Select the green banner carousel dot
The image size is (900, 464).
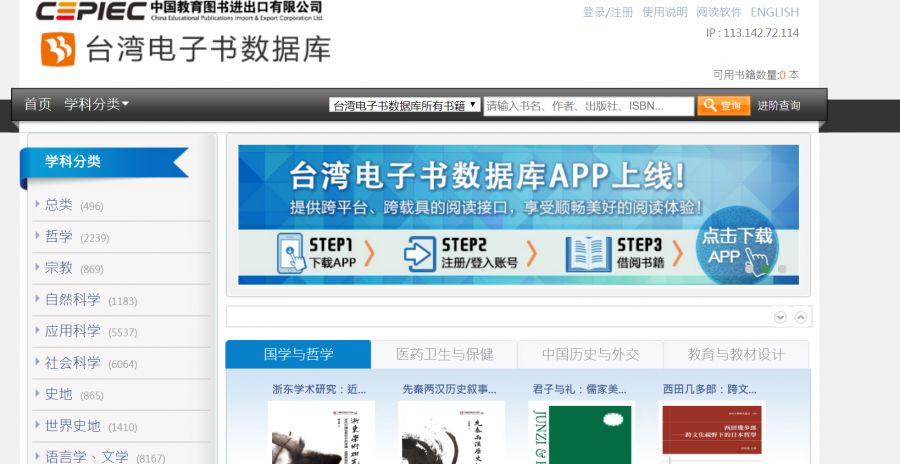tap(766, 269)
